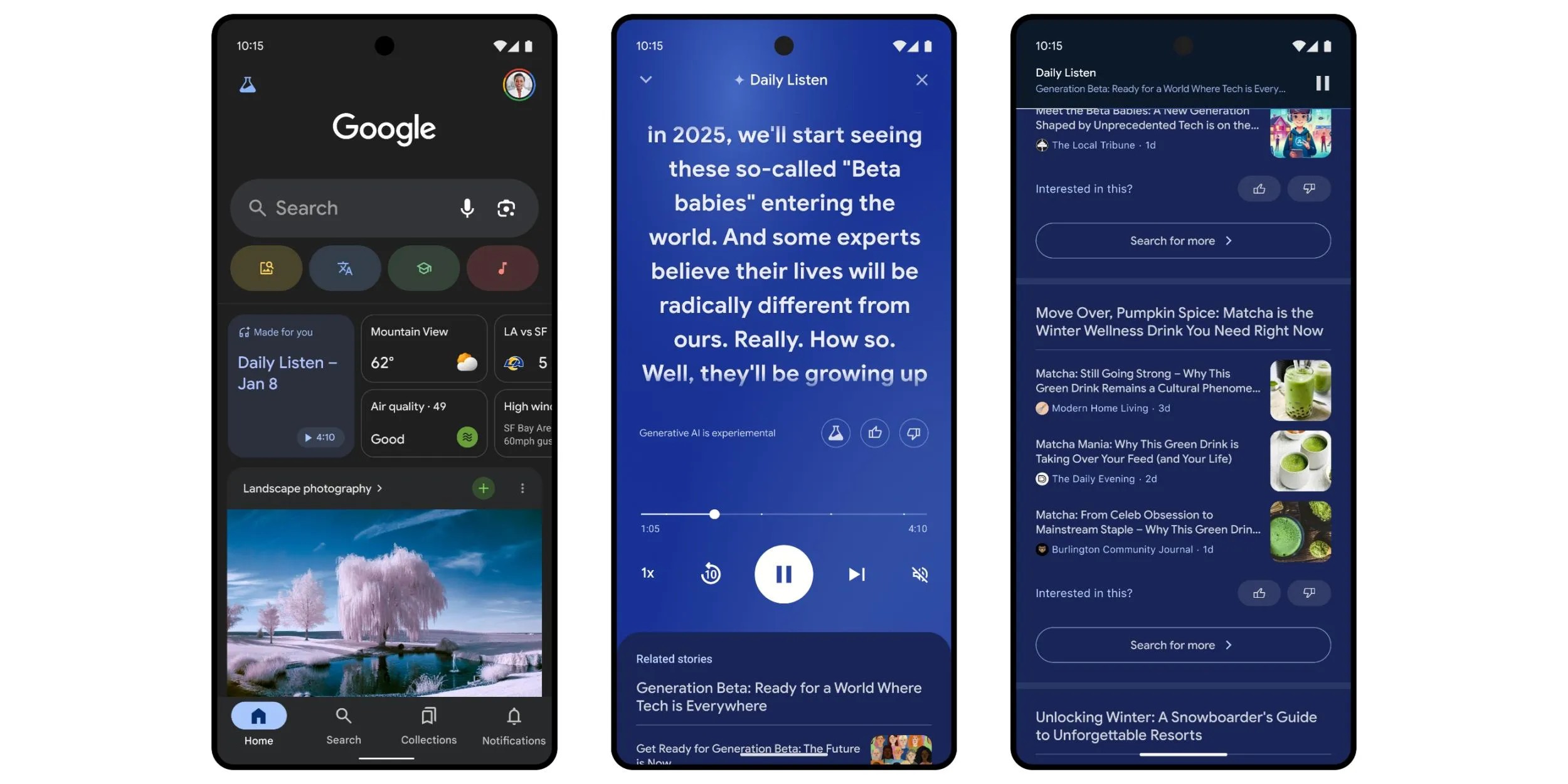Click Search for more Beta Babies

tap(1183, 240)
